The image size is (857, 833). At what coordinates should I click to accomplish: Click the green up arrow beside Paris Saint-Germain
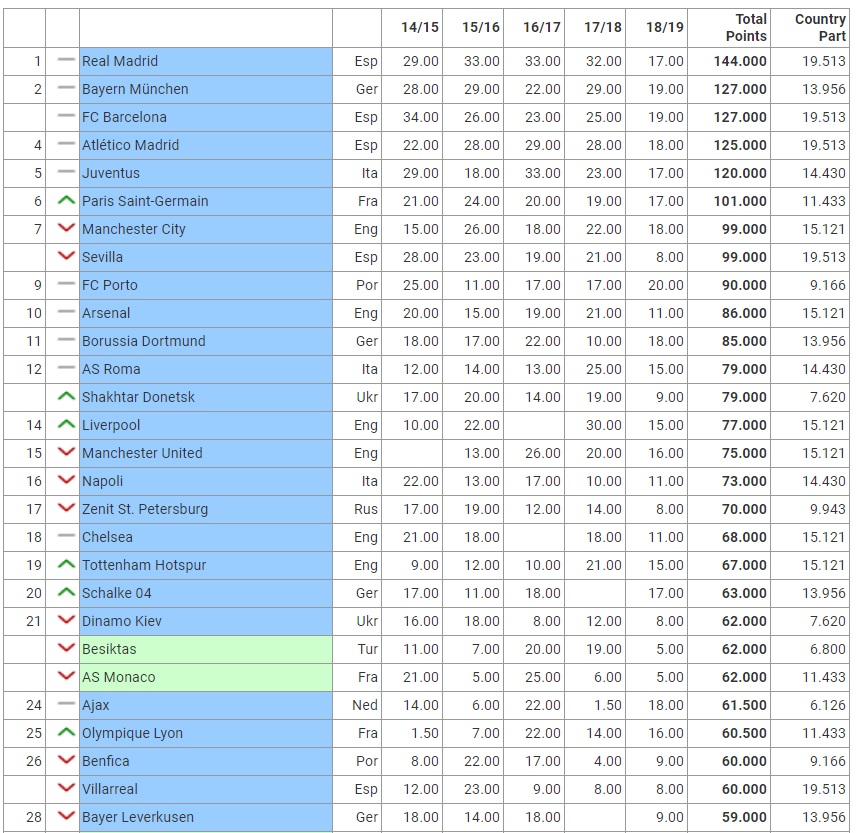point(66,201)
